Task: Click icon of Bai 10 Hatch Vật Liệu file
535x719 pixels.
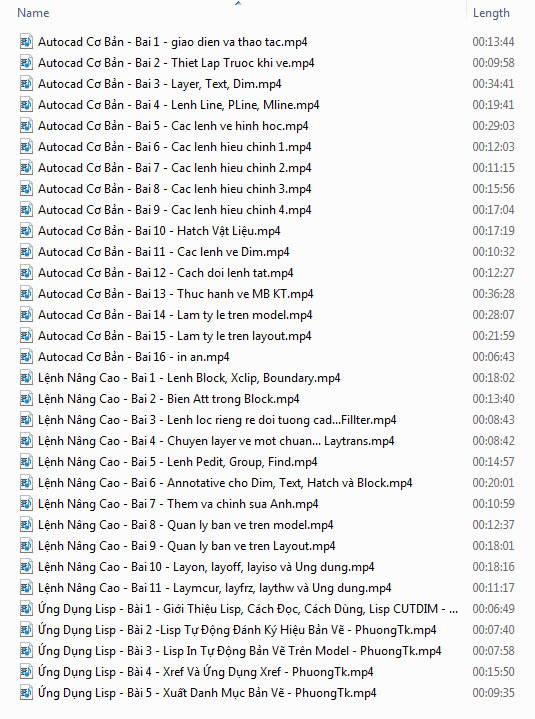Action: [26, 231]
